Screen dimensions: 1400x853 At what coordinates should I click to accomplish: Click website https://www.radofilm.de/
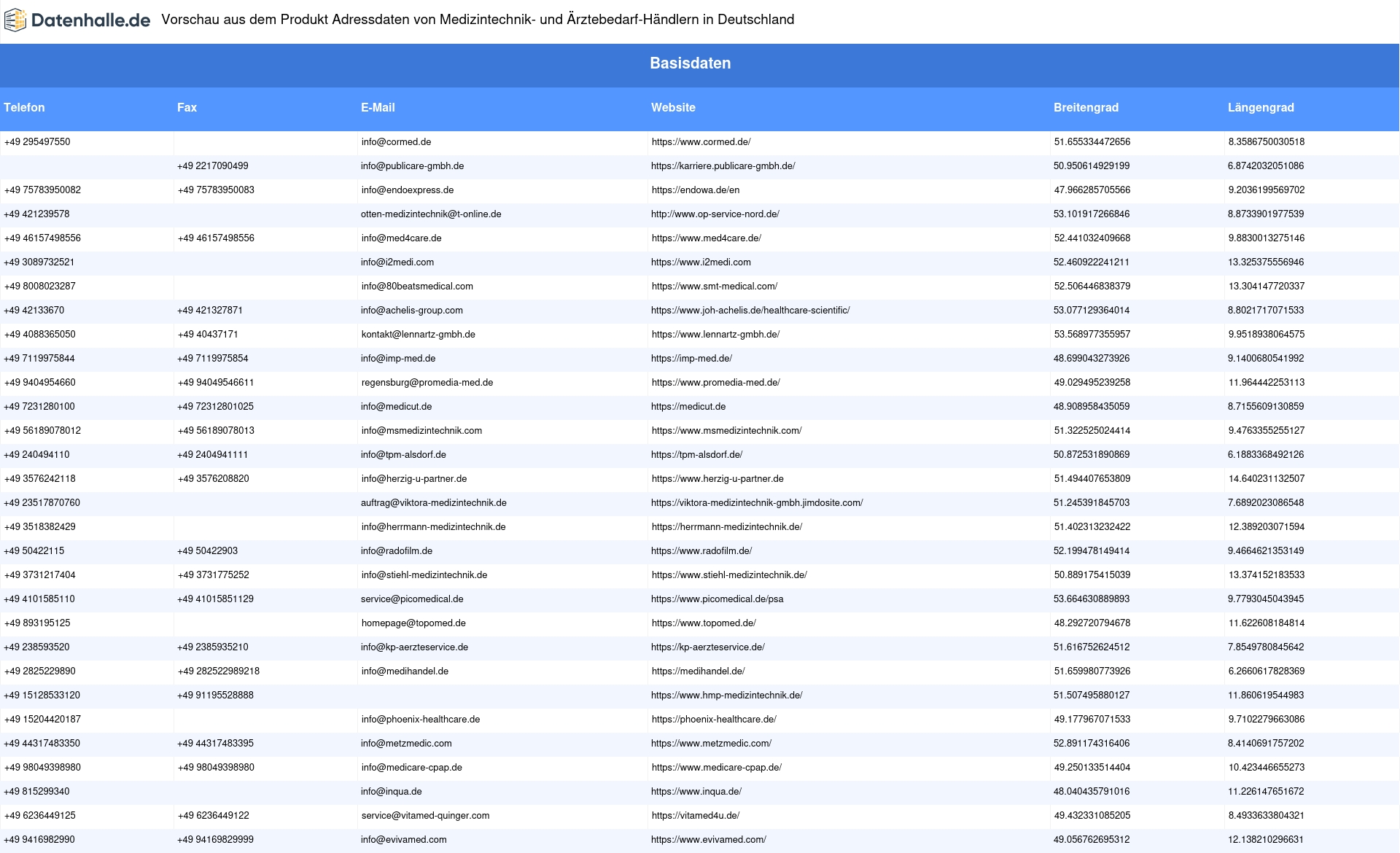701,551
